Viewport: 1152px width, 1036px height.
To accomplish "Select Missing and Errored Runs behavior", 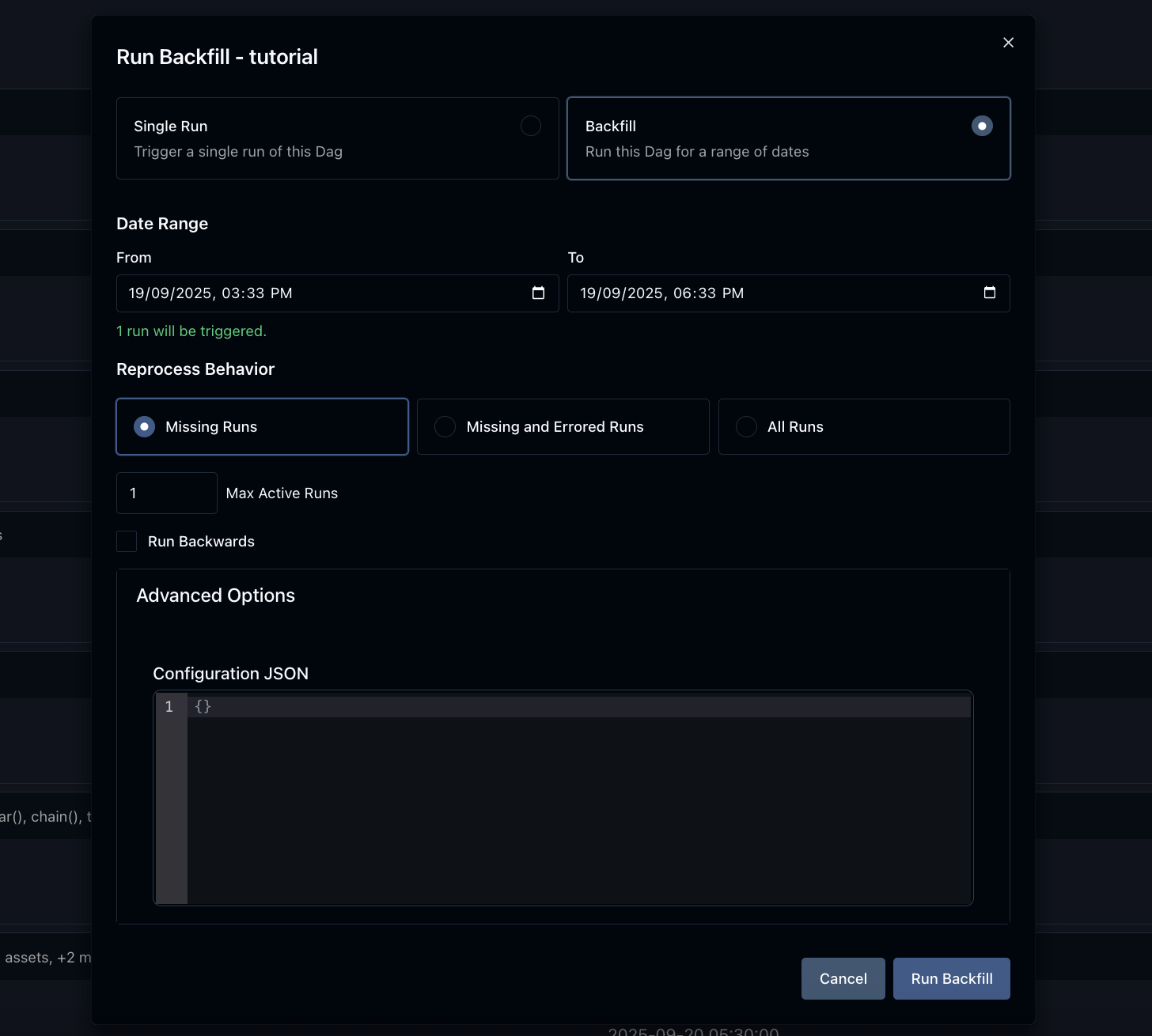I will 445,426.
